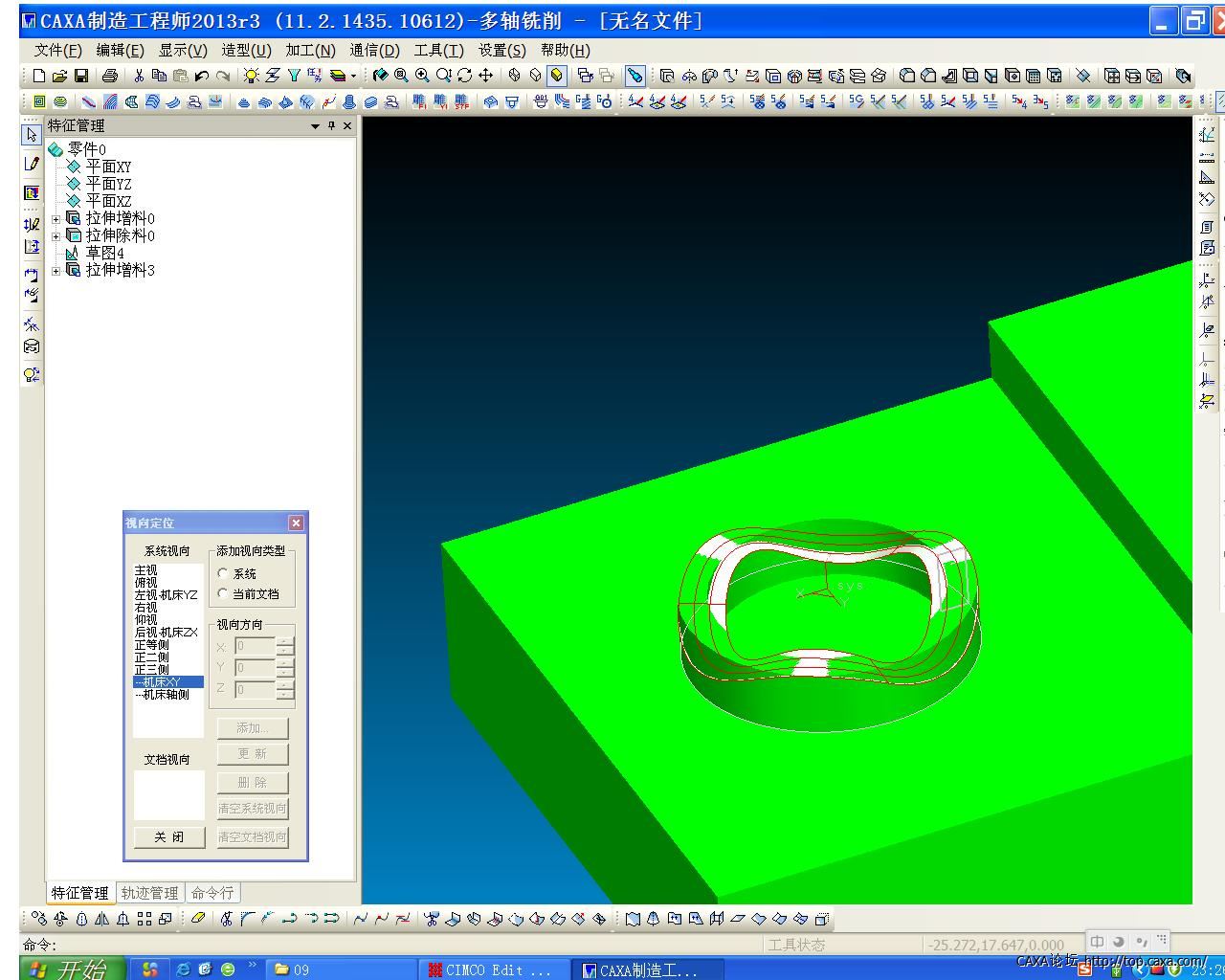The width and height of the screenshot is (1225, 980).
Task: Click the Print icon in toolbar
Action: click(x=110, y=76)
